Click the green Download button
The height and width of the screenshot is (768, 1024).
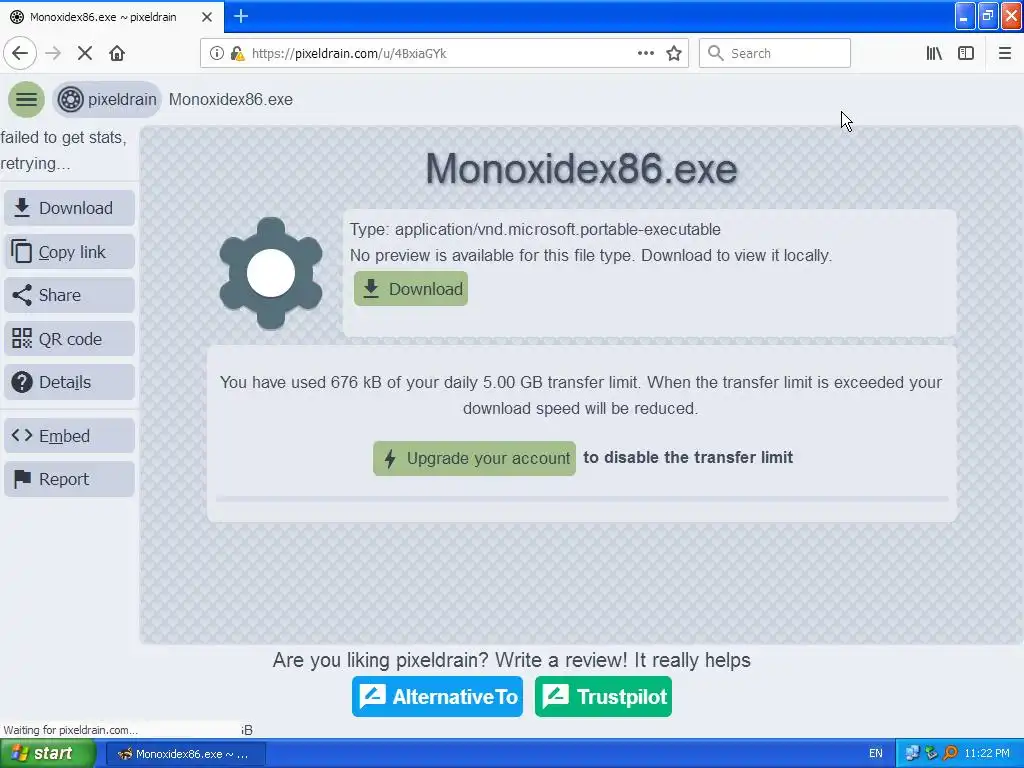point(411,289)
